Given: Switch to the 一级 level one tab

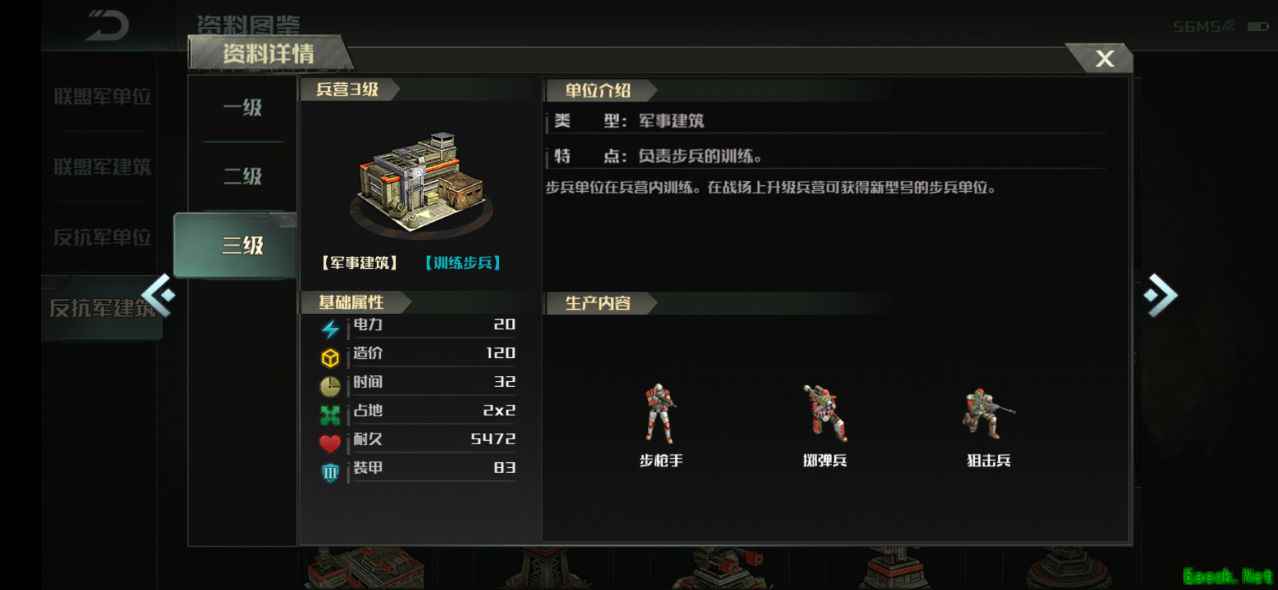Looking at the screenshot, I should (242, 107).
